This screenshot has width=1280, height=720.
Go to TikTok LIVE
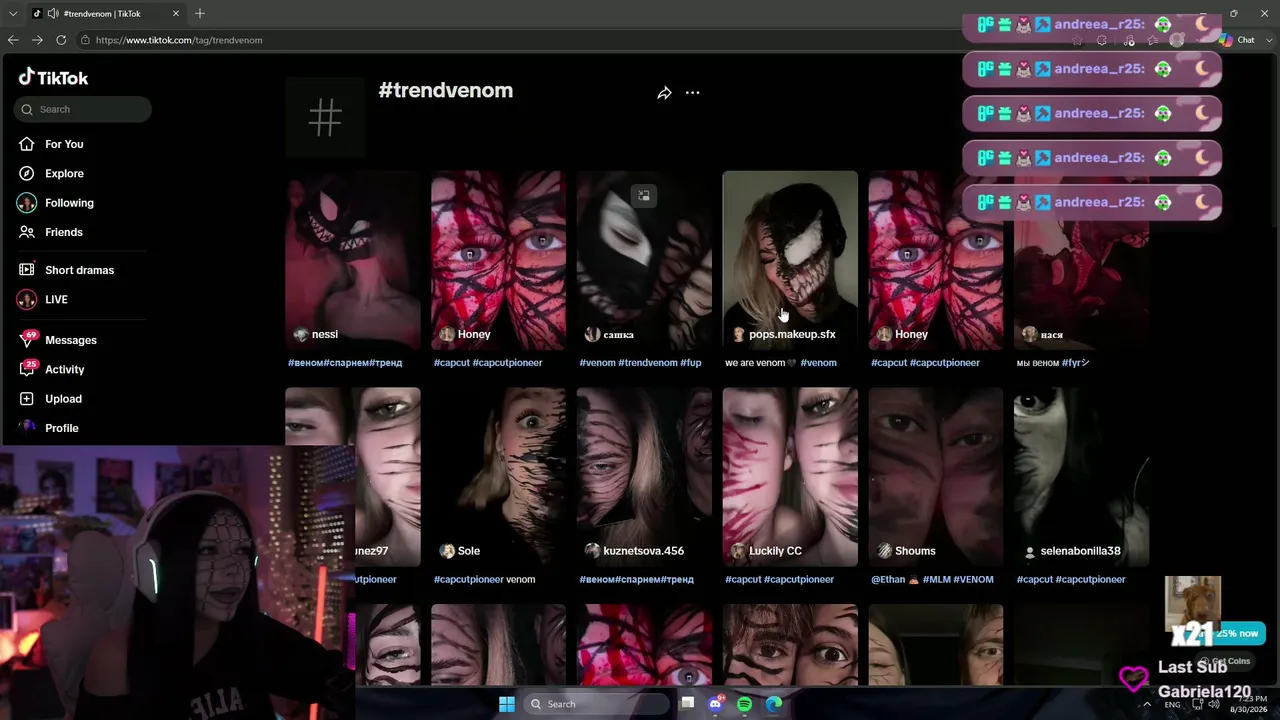56,299
